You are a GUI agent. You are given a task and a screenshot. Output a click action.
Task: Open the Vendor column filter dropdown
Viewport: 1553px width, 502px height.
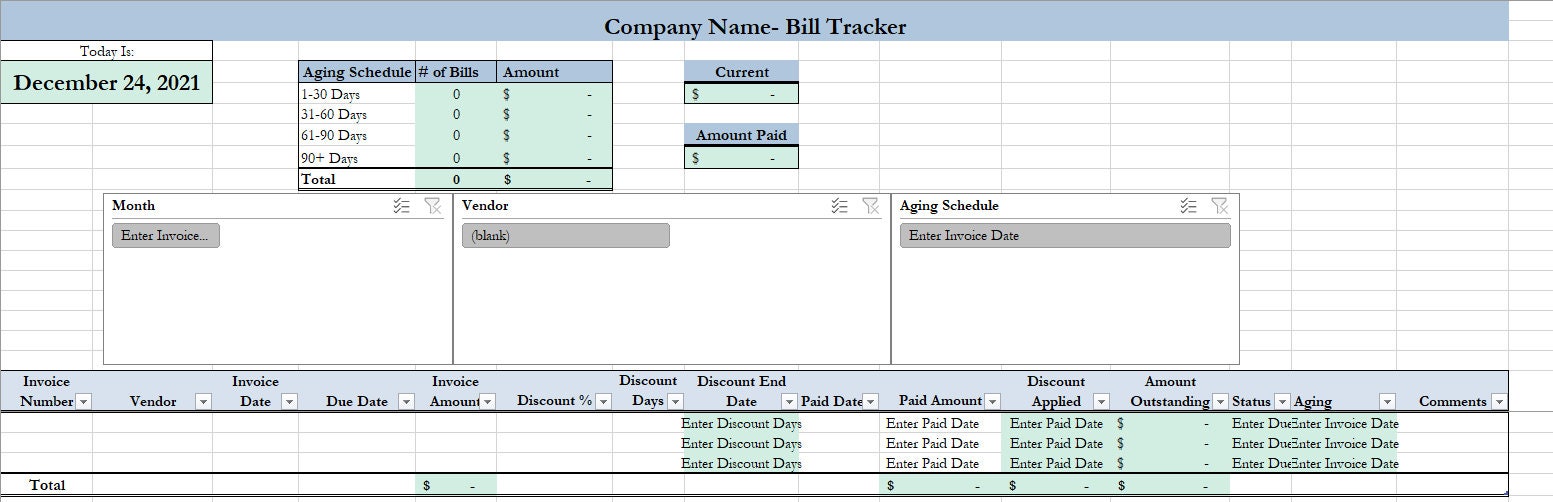(x=203, y=402)
